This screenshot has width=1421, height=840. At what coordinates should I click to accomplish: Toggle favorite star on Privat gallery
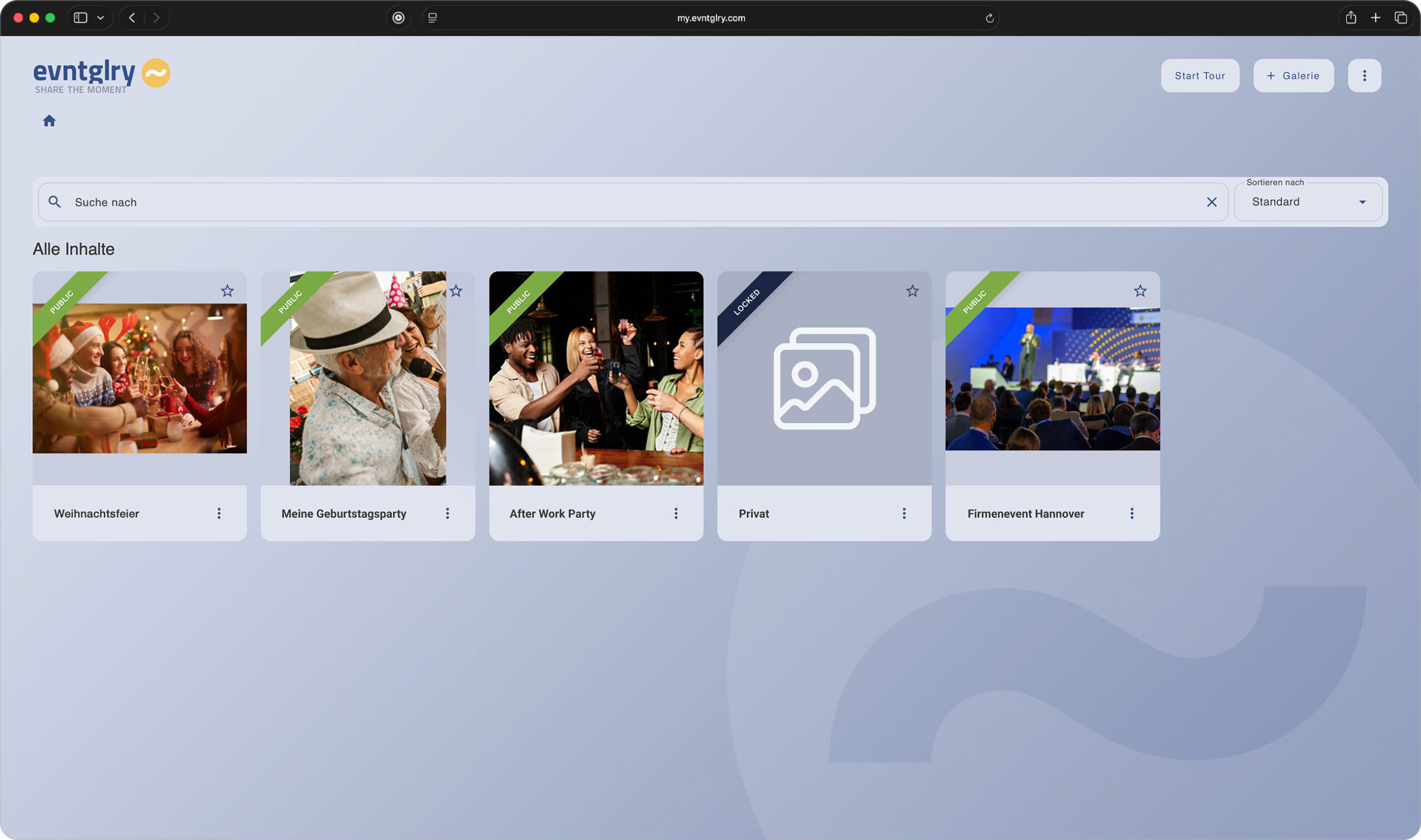point(912,291)
